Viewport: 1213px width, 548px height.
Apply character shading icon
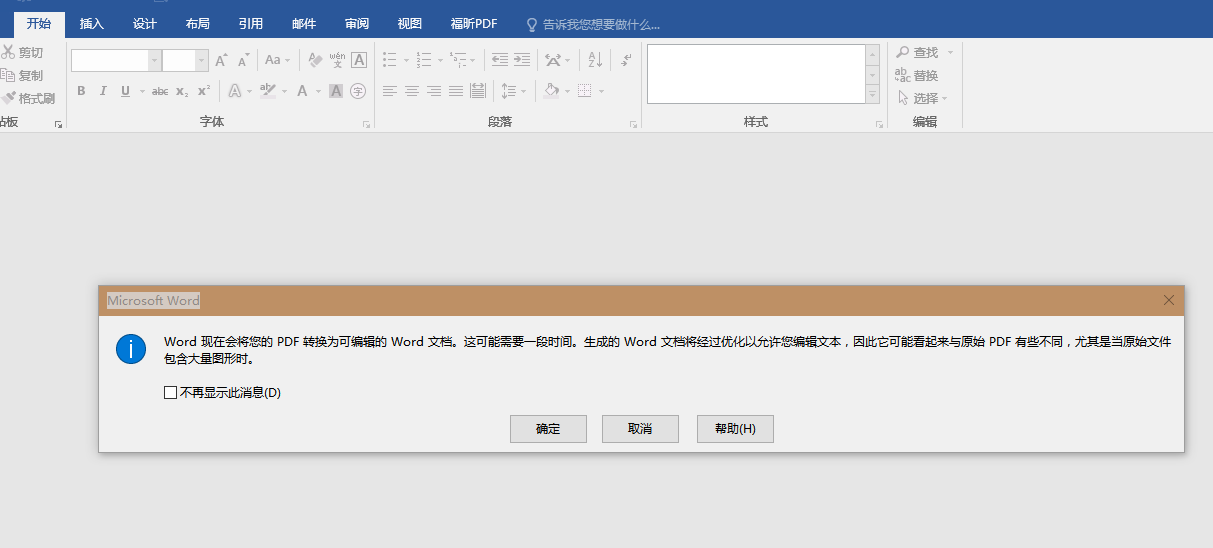pyautogui.click(x=336, y=91)
